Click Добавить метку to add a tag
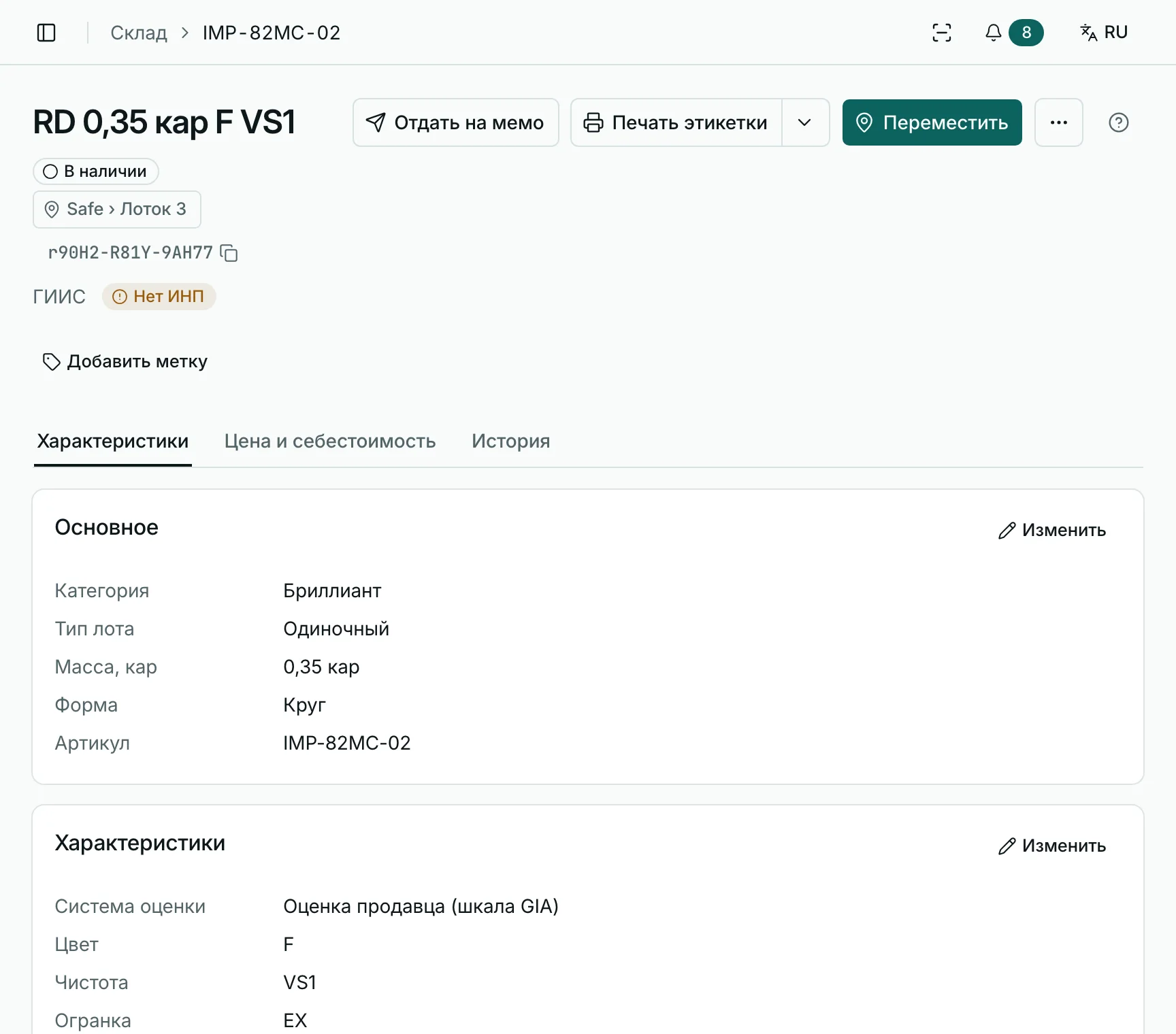1176x1034 pixels. (x=125, y=362)
